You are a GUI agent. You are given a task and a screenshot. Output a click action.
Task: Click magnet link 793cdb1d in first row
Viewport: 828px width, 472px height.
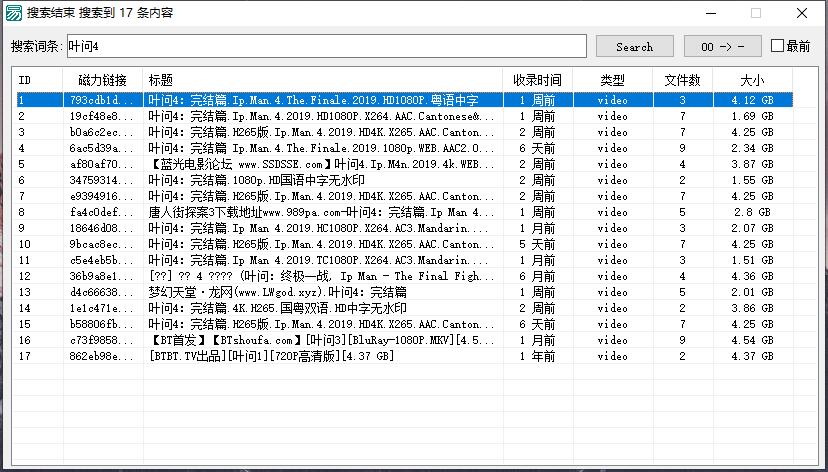[100, 100]
